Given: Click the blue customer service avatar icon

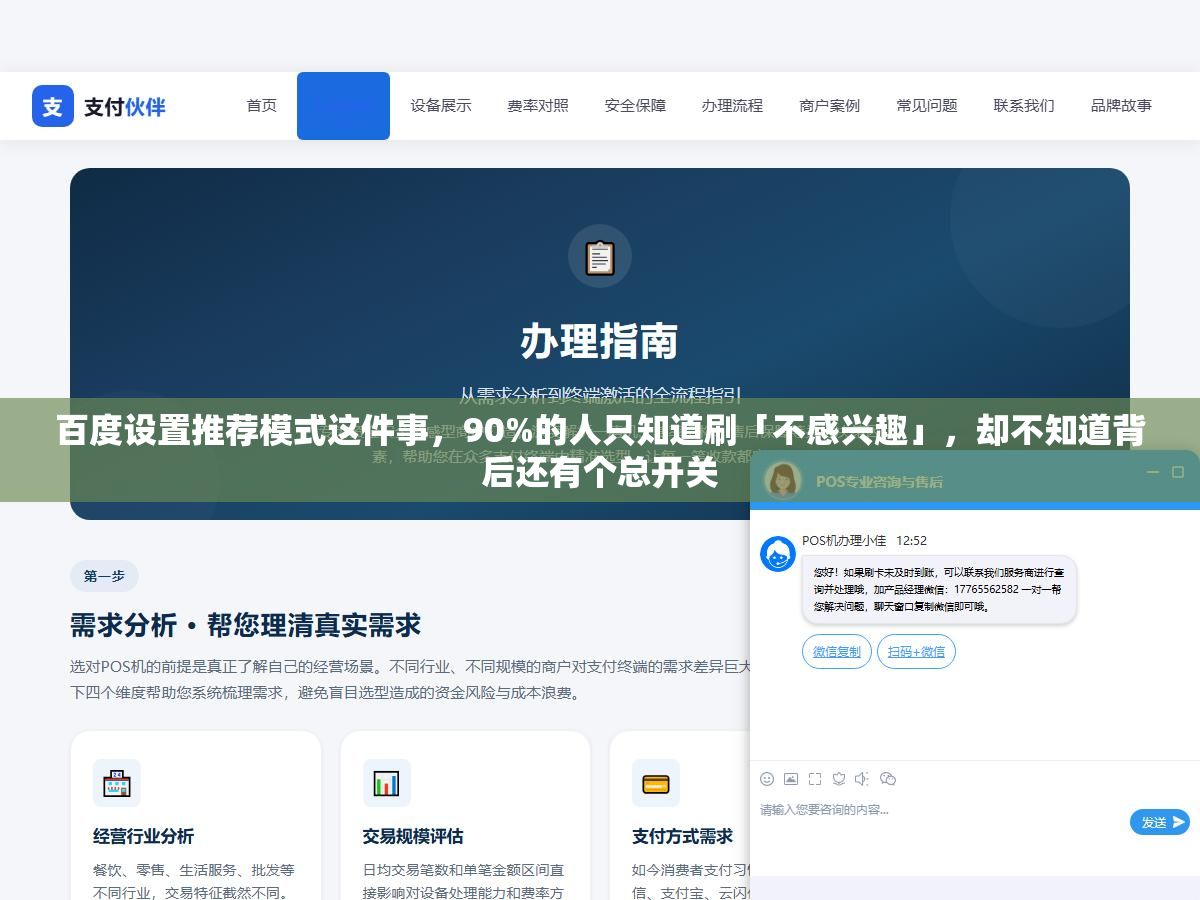Looking at the screenshot, I should point(778,554).
